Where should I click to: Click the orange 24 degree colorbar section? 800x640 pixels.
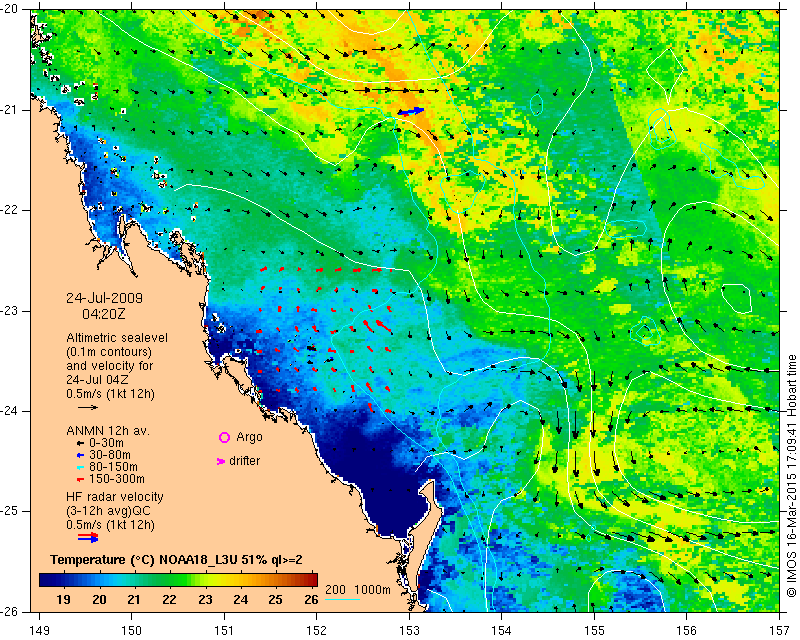pos(240,580)
